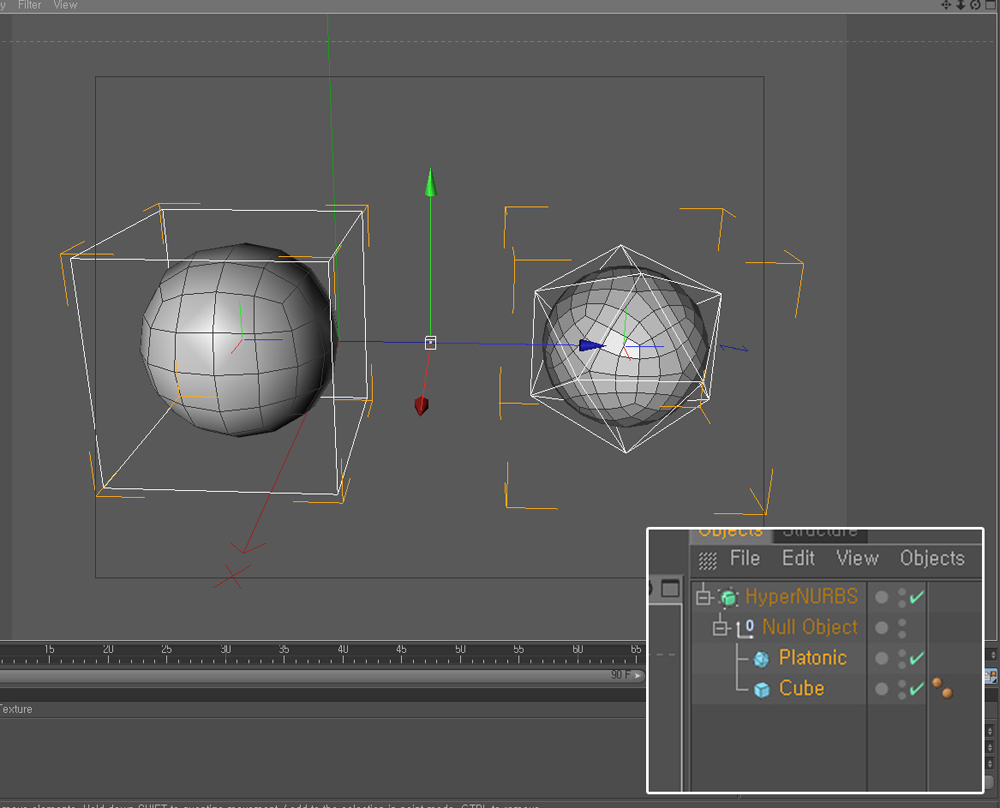Select the Platonic item in object tree
Image resolution: width=1000 pixels, height=808 pixels.
(x=812, y=658)
